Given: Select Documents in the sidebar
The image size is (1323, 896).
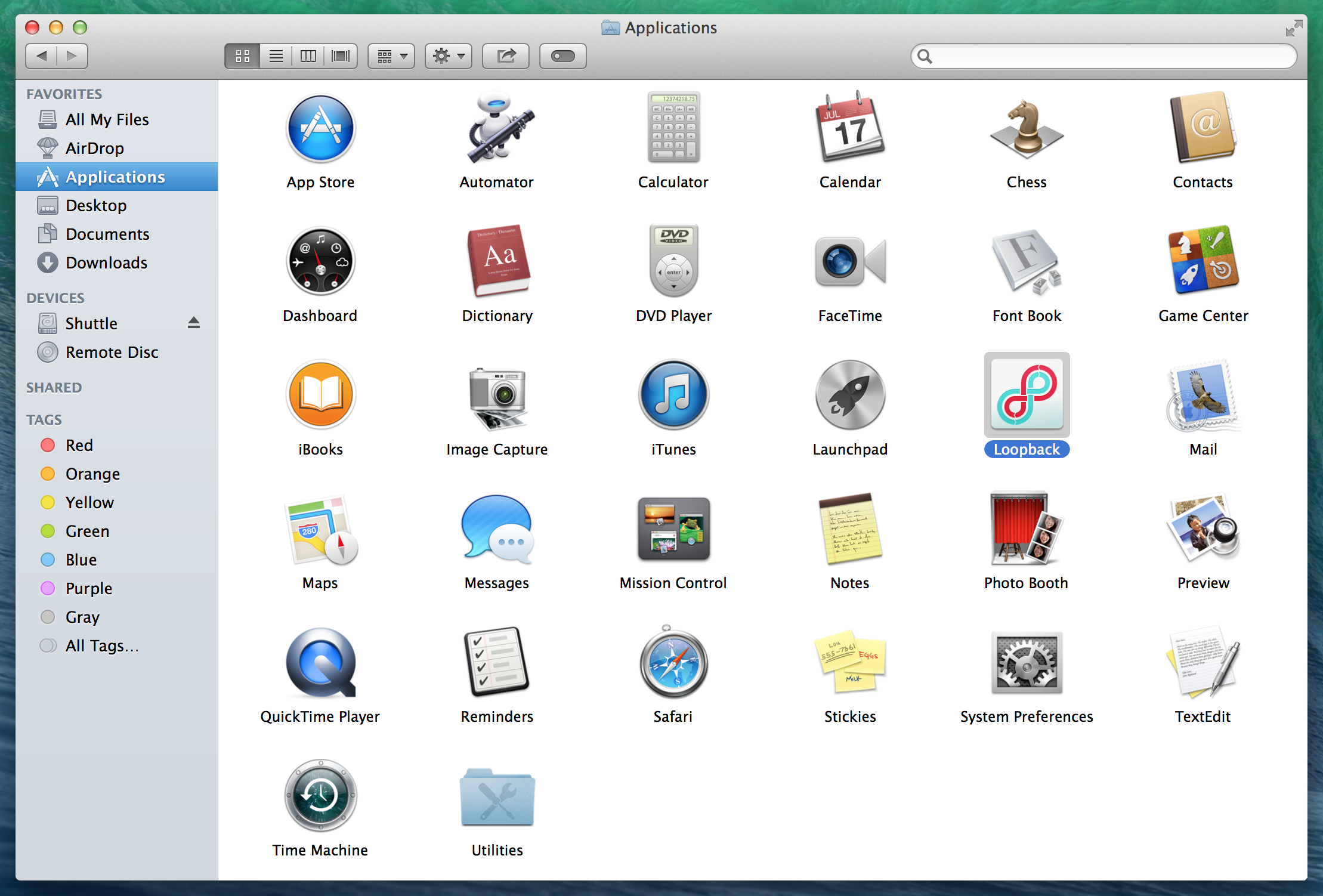Looking at the screenshot, I should pos(117,234).
